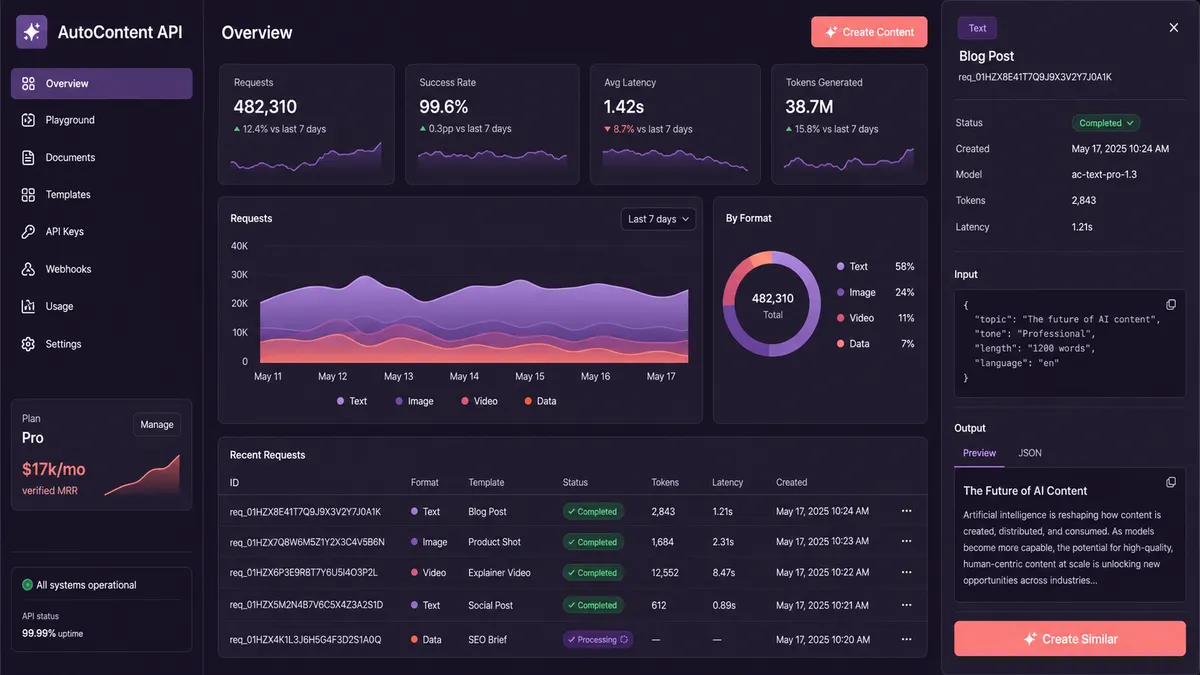Screen dimensions: 1200x675
Task: Open more options for Explainer Video row
Action: (x=907, y=573)
